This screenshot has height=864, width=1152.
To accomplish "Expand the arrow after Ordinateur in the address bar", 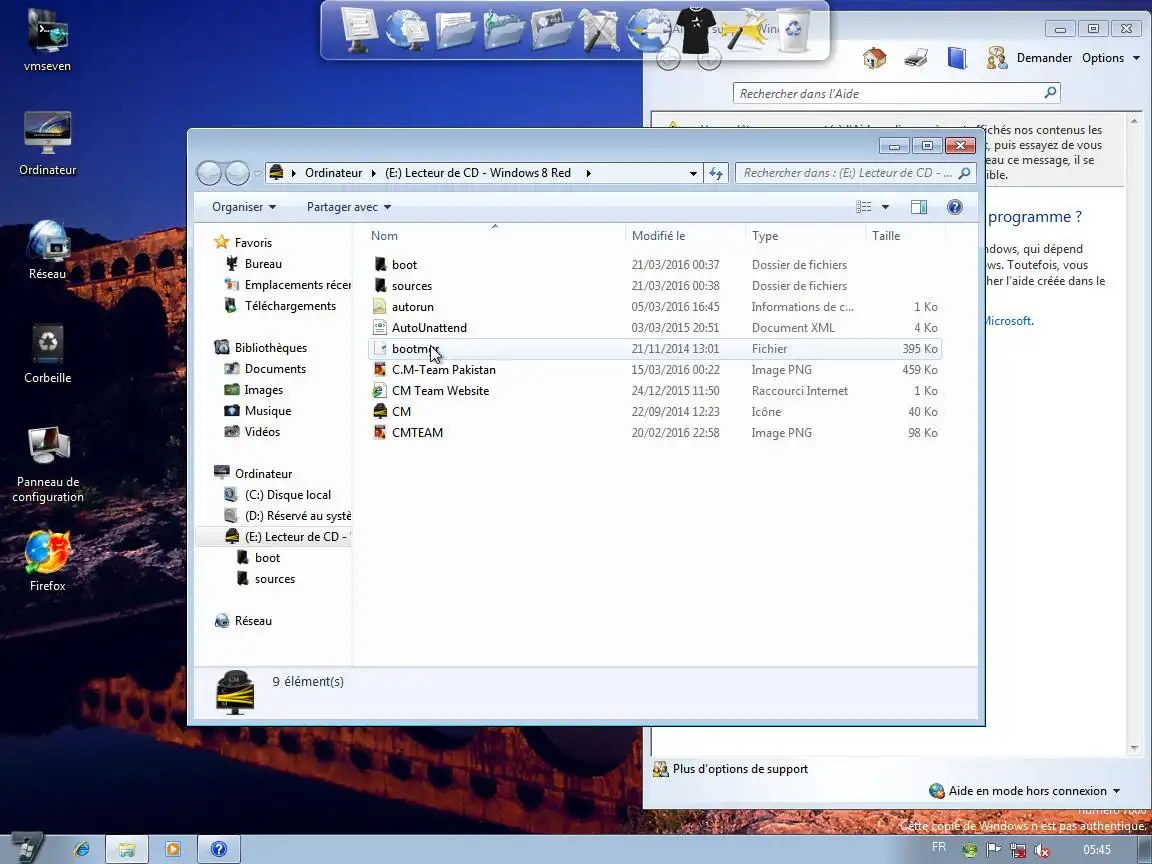I will click(373, 173).
